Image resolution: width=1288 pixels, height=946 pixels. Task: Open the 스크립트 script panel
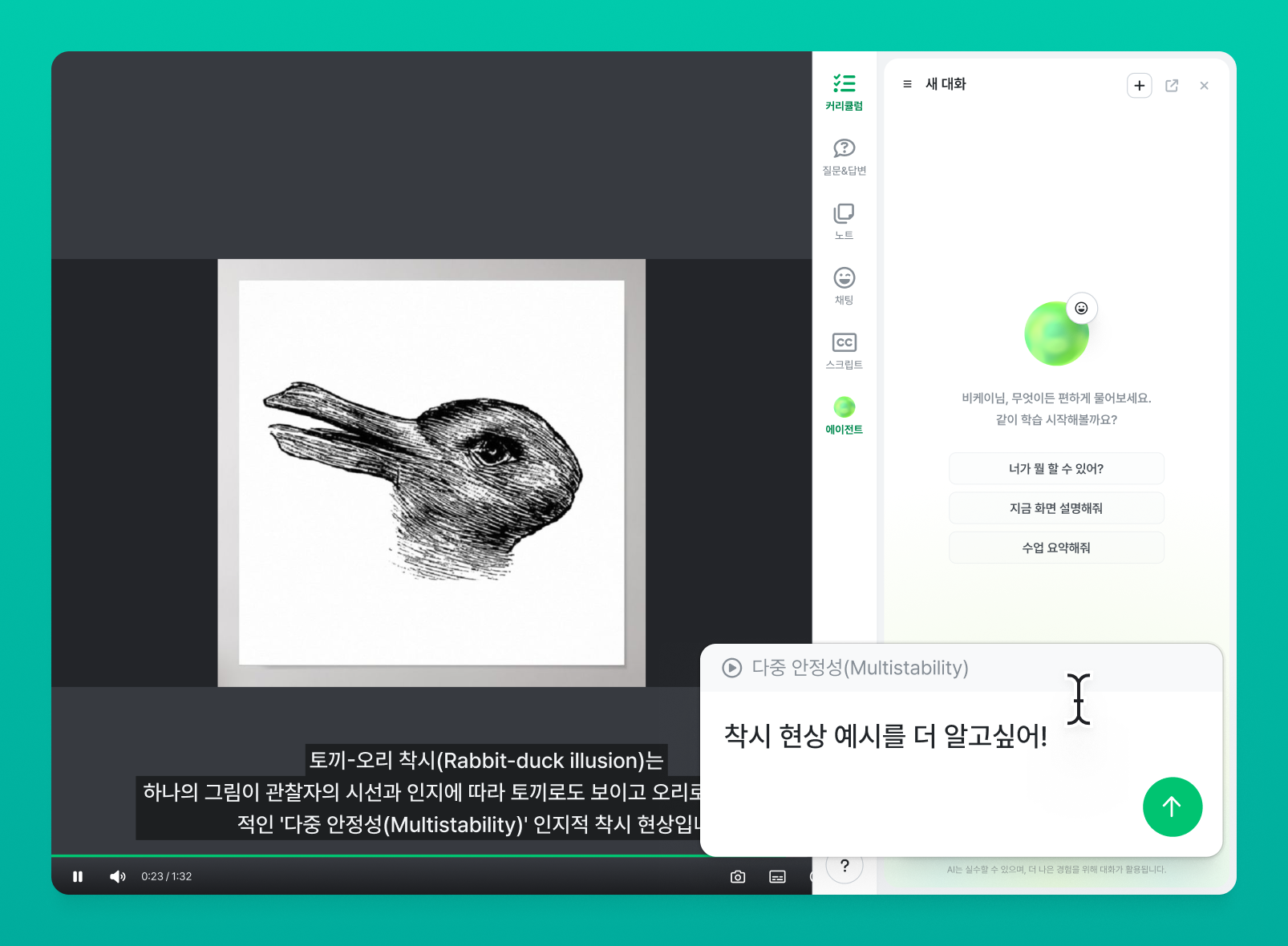844,351
